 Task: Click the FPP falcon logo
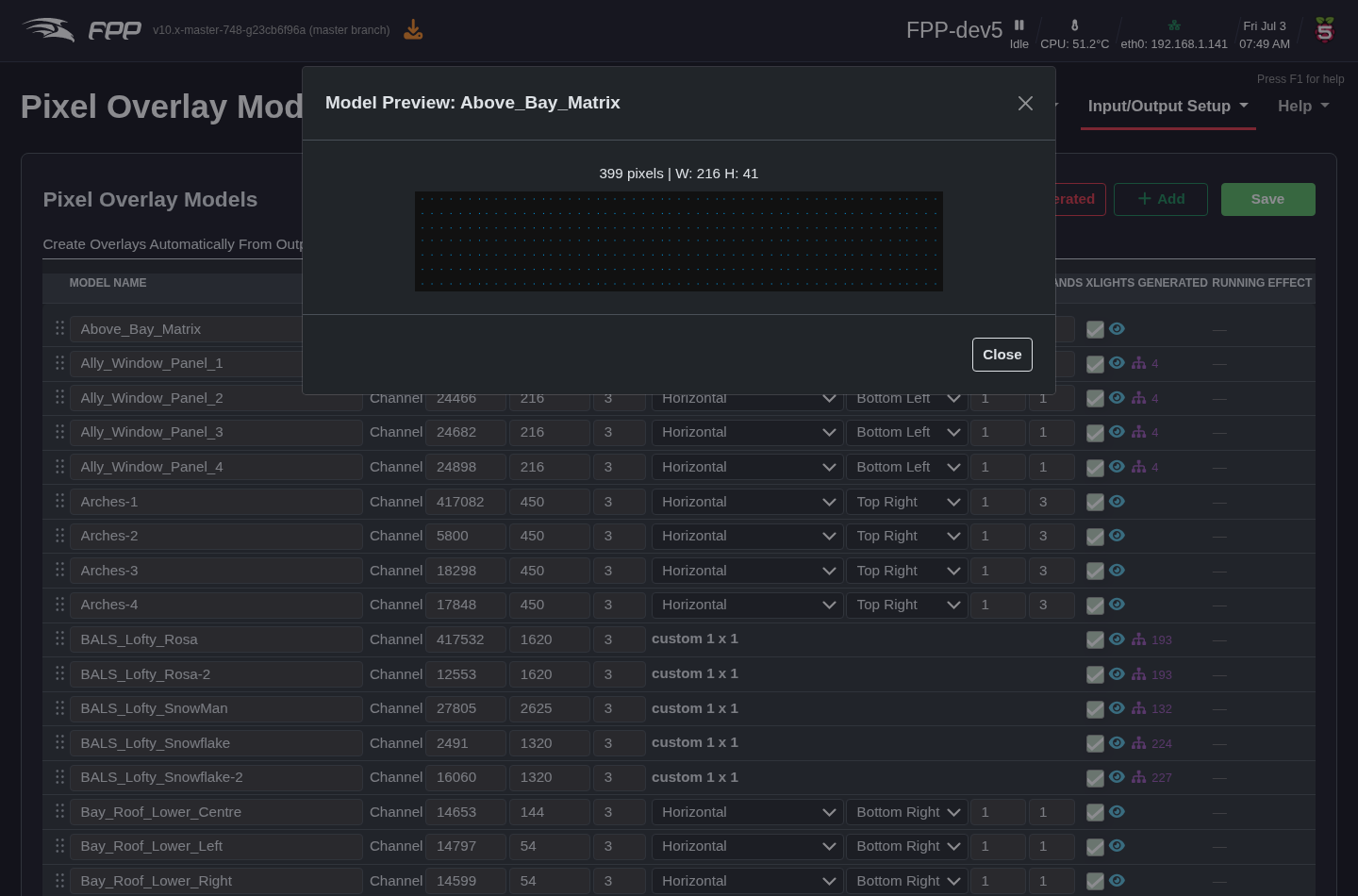pyautogui.click(x=49, y=30)
